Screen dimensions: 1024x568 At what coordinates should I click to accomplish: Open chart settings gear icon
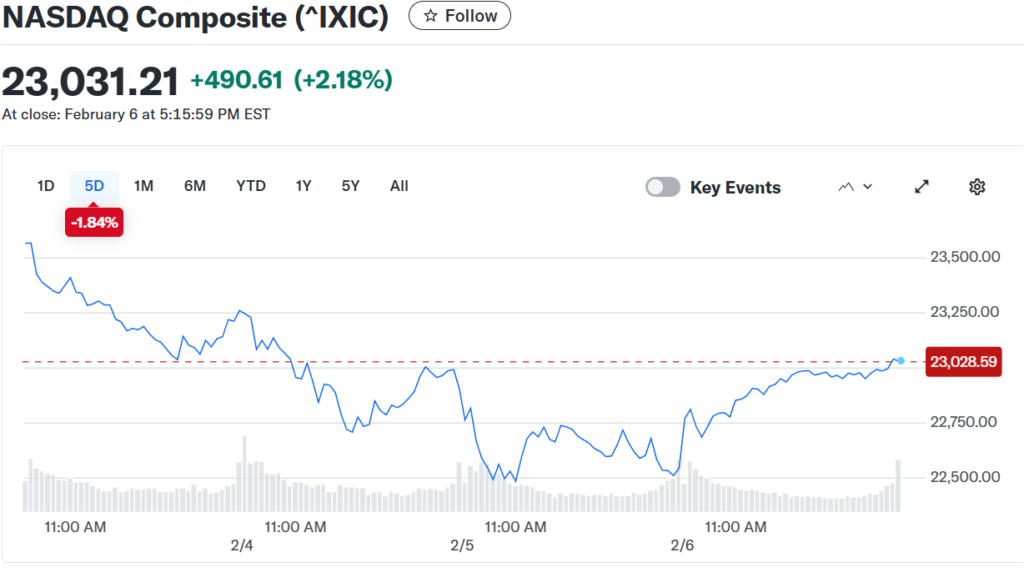pos(977,187)
